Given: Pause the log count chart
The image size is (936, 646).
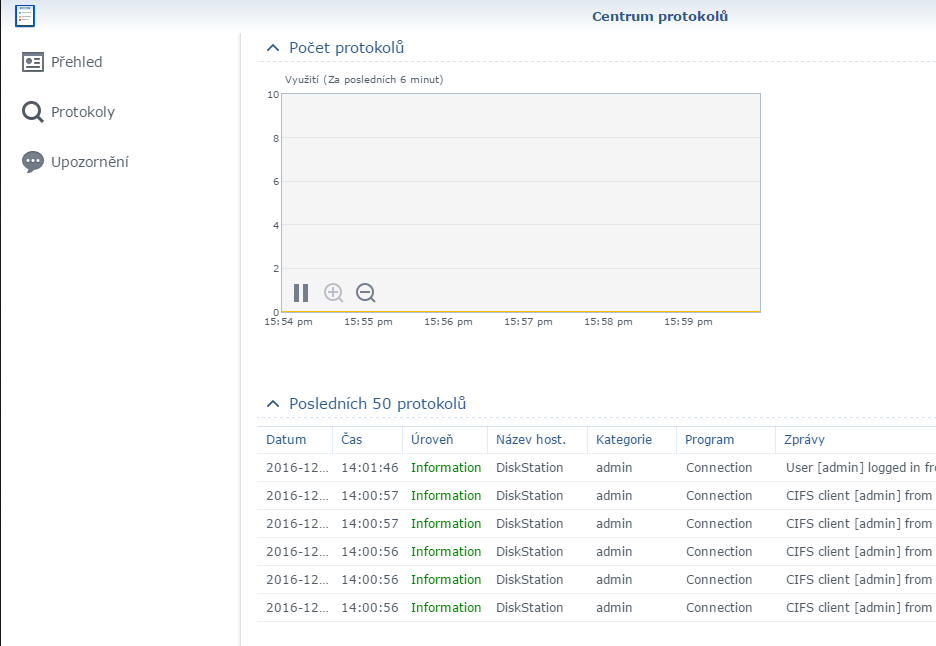Looking at the screenshot, I should [301, 293].
